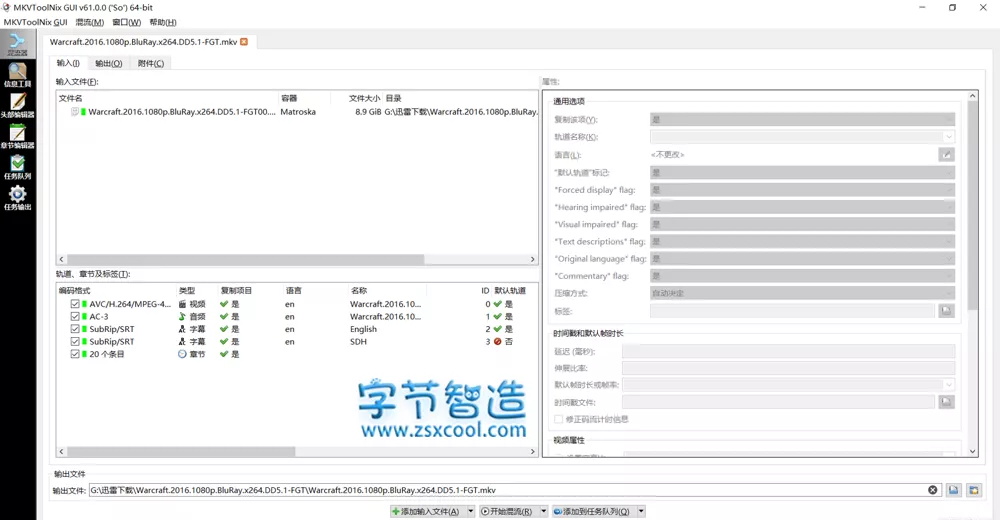The image size is (1000, 520).
Task: Click 开始混流(R) start multiplexing button
Action: [x=509, y=511]
